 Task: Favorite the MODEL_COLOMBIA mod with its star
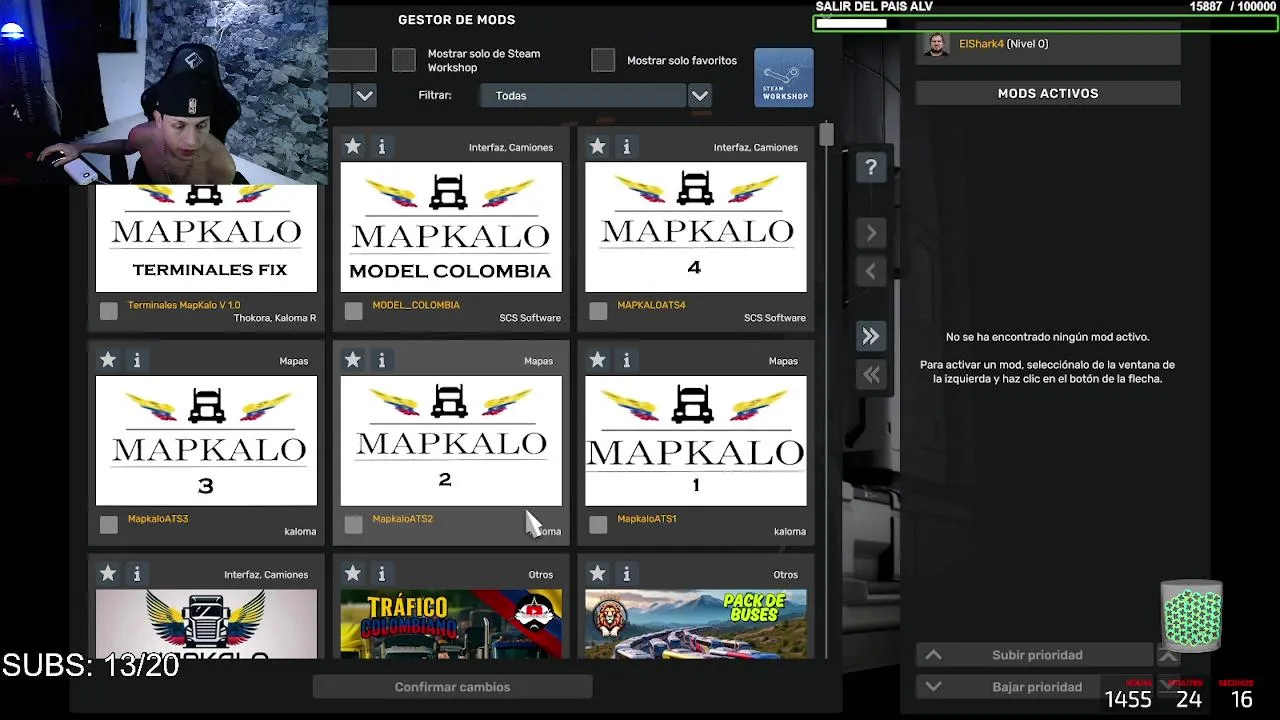pyautogui.click(x=353, y=147)
